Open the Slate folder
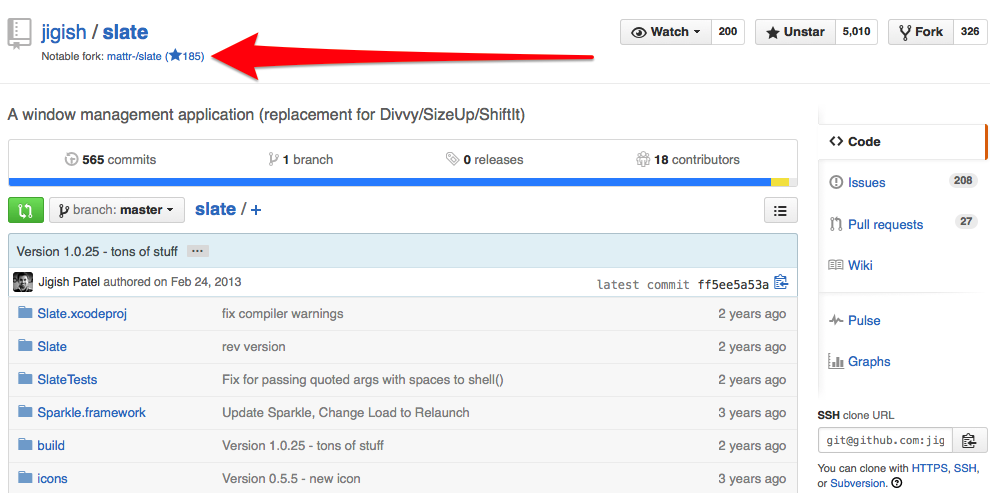 52,347
